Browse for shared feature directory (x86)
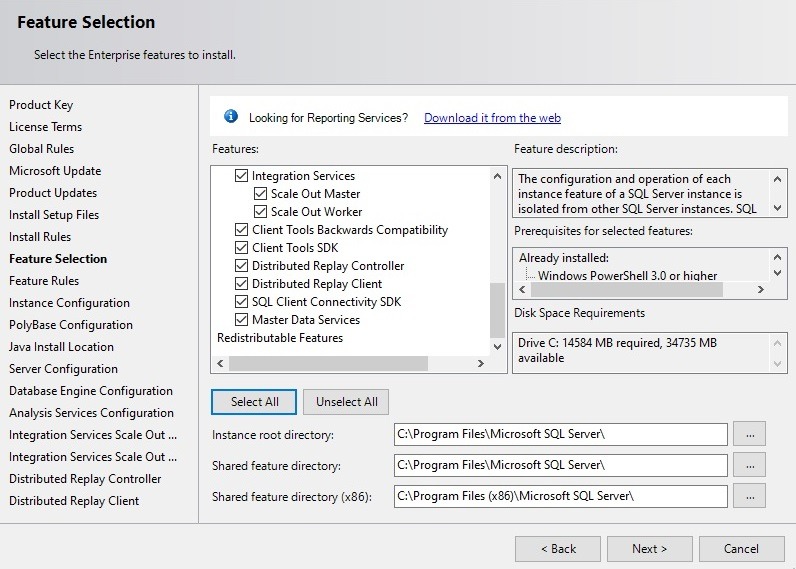 [x=749, y=496]
